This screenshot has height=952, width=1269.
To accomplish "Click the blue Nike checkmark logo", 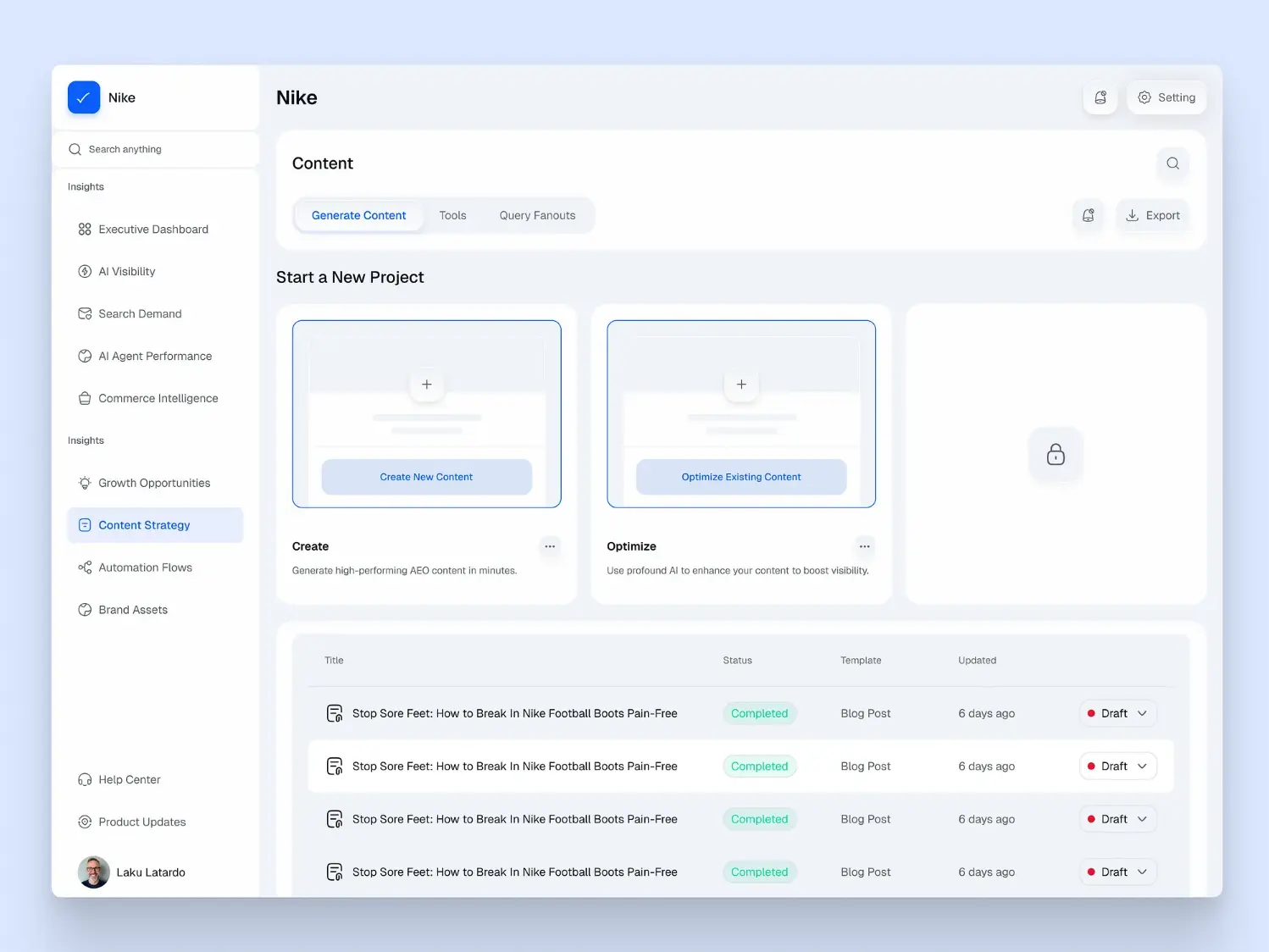I will pyautogui.click(x=84, y=97).
